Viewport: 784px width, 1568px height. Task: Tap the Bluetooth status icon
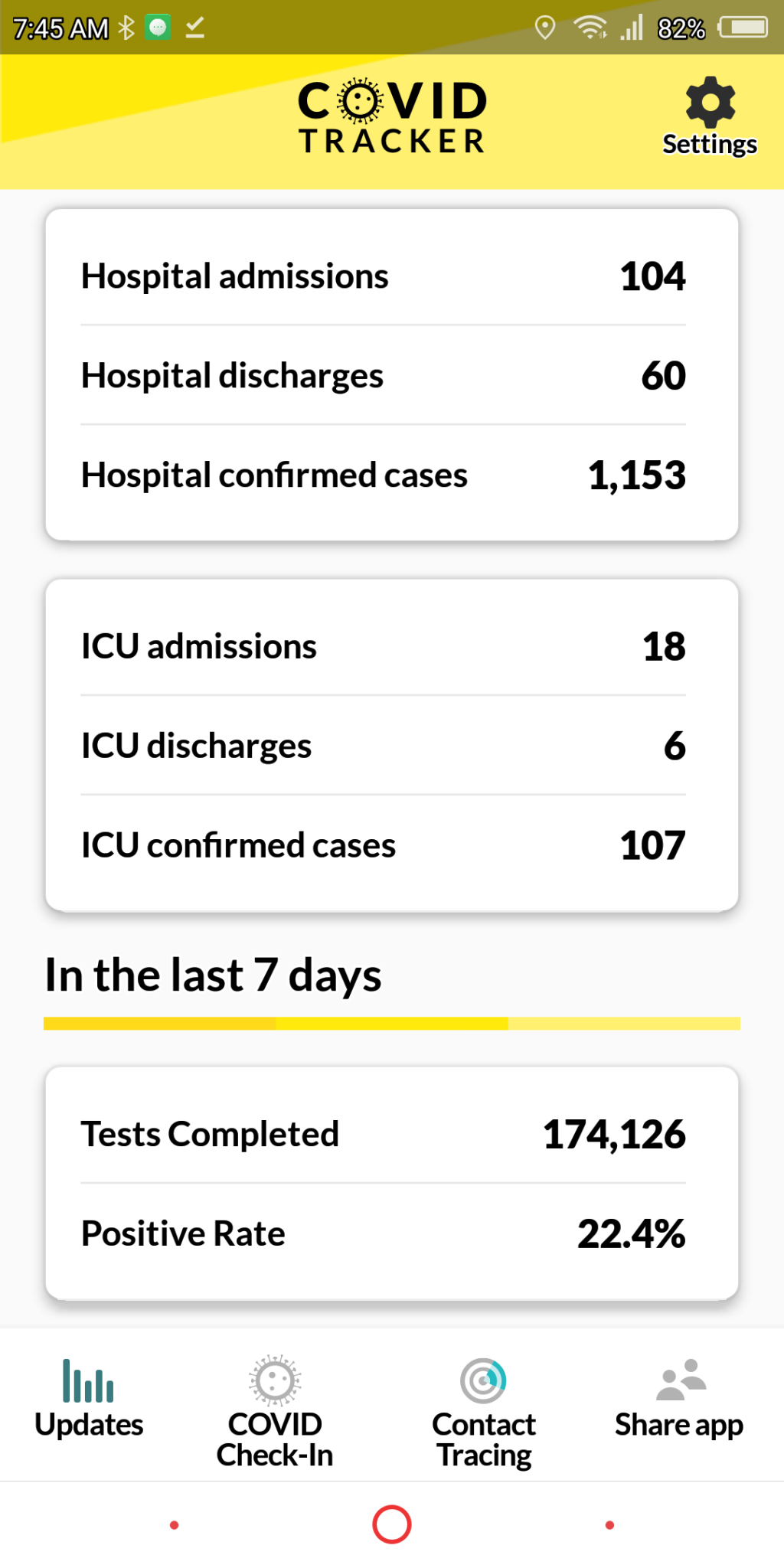tap(126, 28)
